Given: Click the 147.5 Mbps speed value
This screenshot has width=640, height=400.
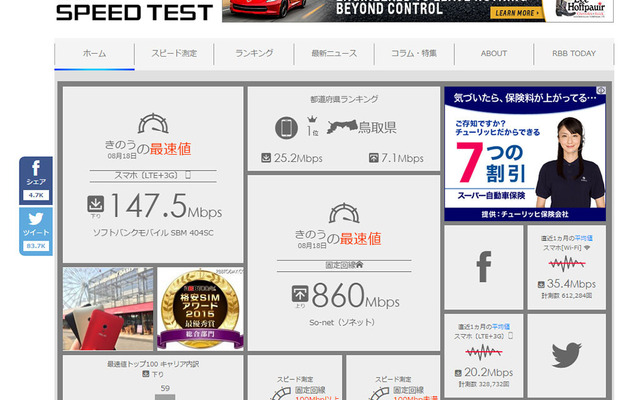Looking at the screenshot, I should 166,205.
